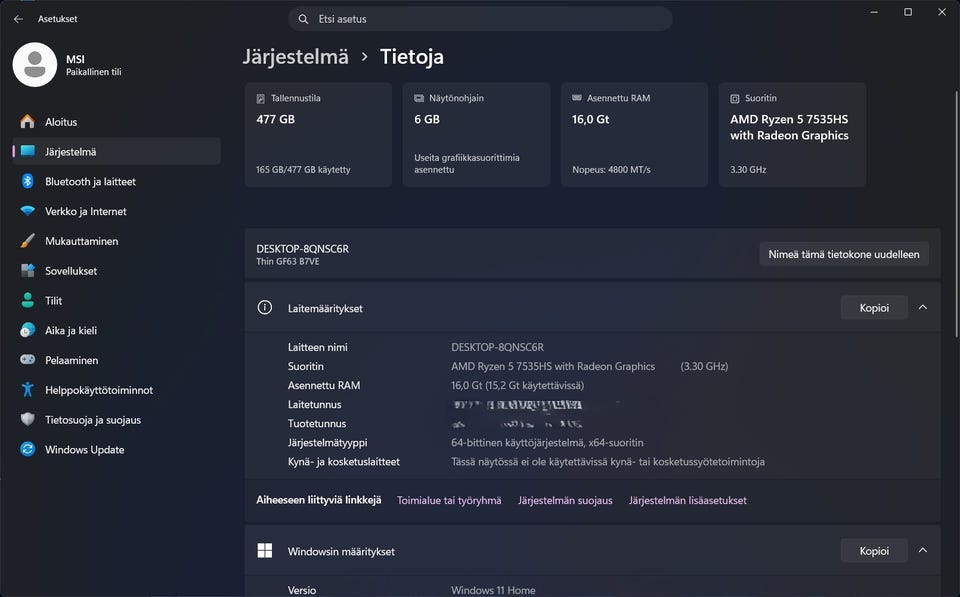This screenshot has width=960, height=597.
Task: Click the Windows logo beside Windowsin määritykset
Action: [264, 550]
